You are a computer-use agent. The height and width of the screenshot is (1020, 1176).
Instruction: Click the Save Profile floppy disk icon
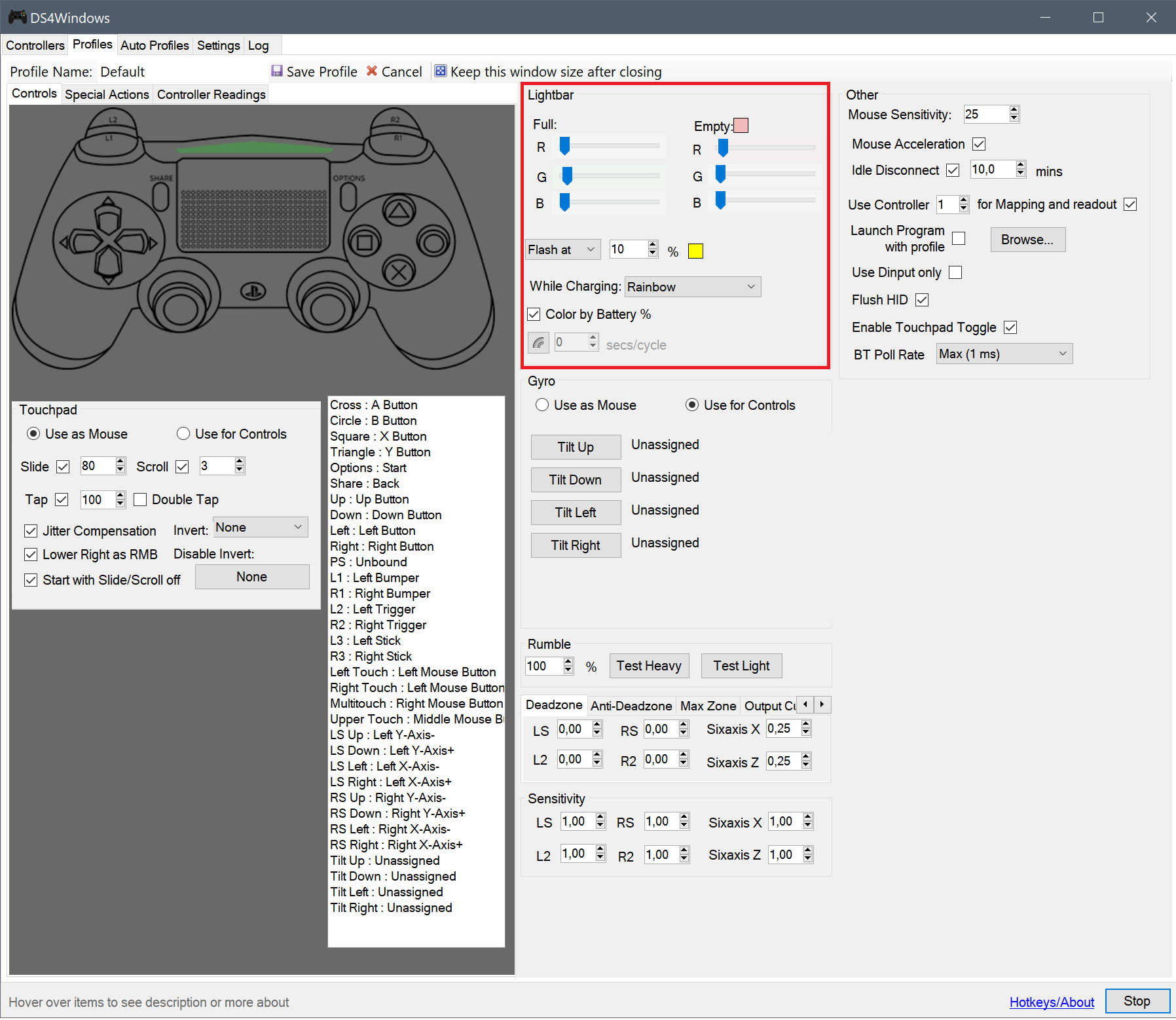point(277,71)
